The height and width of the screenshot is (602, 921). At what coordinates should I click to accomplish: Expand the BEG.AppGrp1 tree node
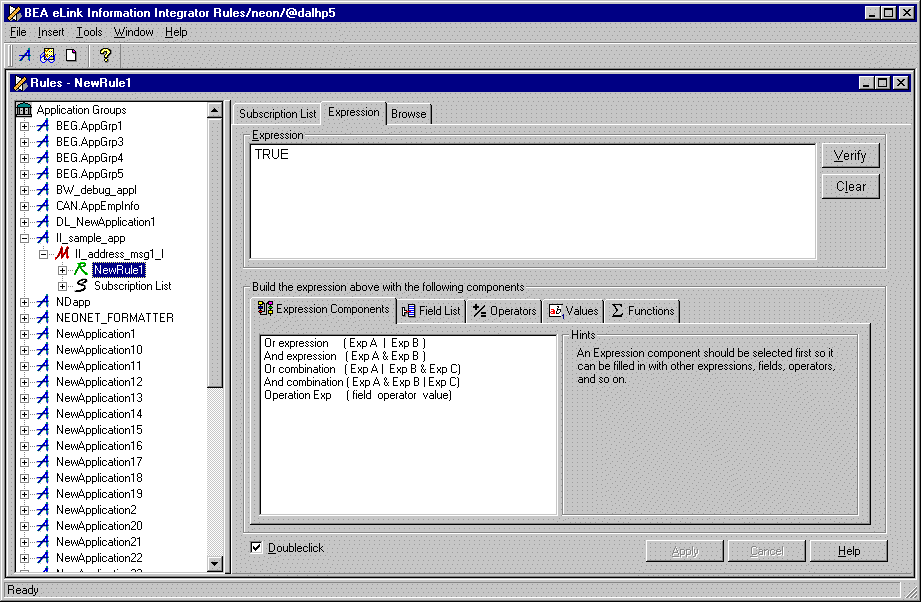(24, 126)
